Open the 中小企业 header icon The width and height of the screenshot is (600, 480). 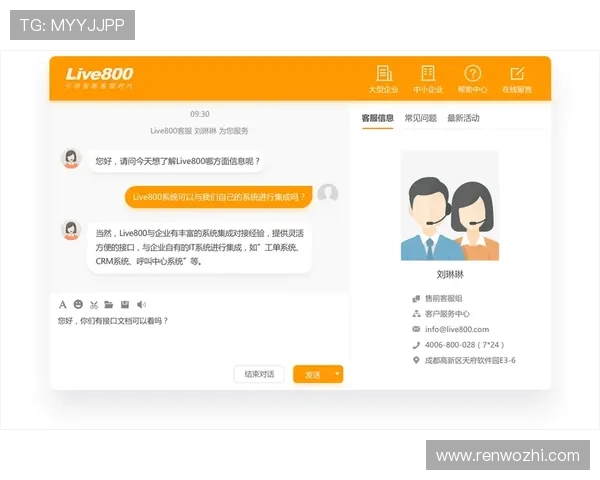coord(428,78)
